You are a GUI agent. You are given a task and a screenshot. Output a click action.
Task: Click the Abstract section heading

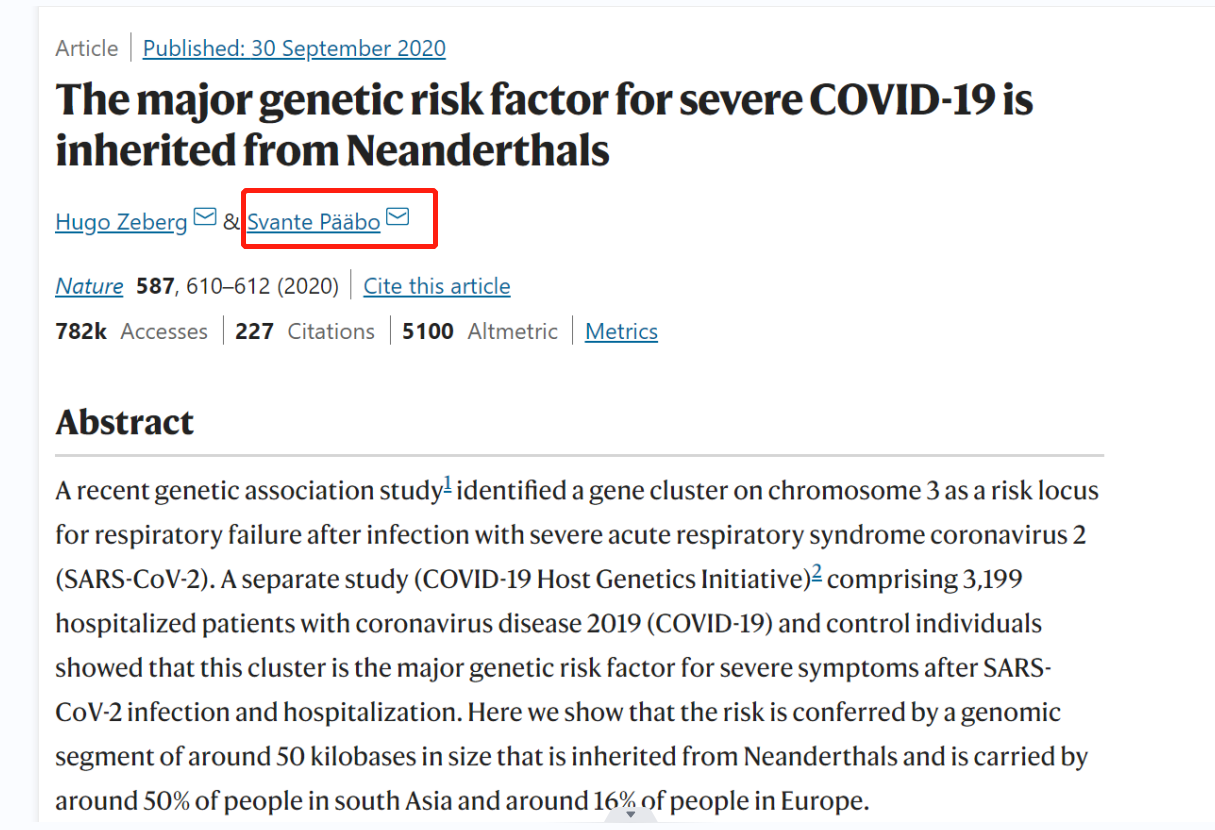124,423
